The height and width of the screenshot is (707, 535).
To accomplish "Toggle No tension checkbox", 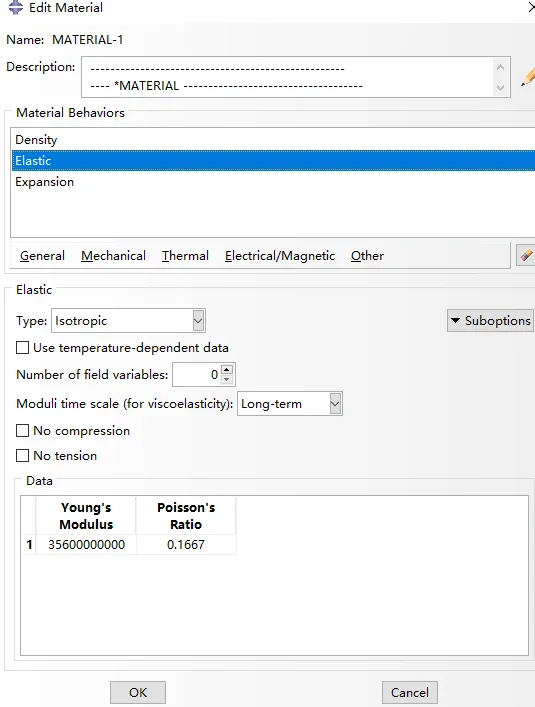I will (23, 455).
